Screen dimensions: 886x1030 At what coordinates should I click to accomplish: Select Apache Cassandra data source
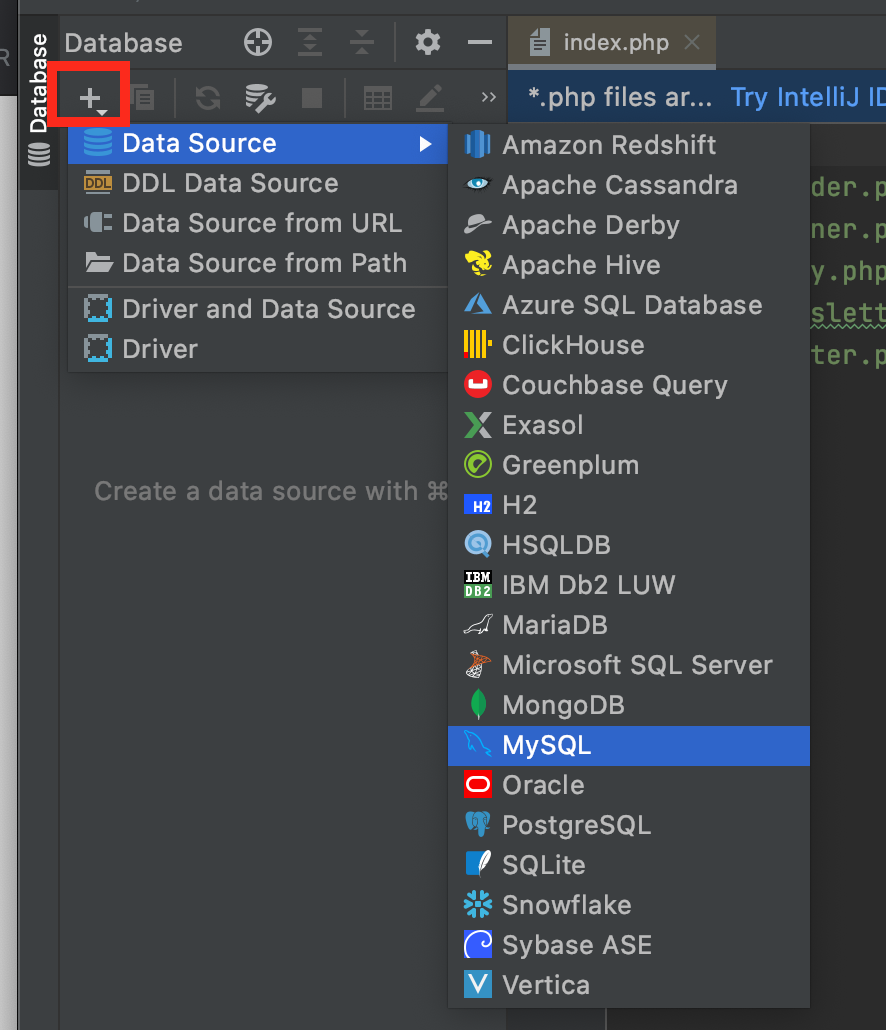coord(629,185)
